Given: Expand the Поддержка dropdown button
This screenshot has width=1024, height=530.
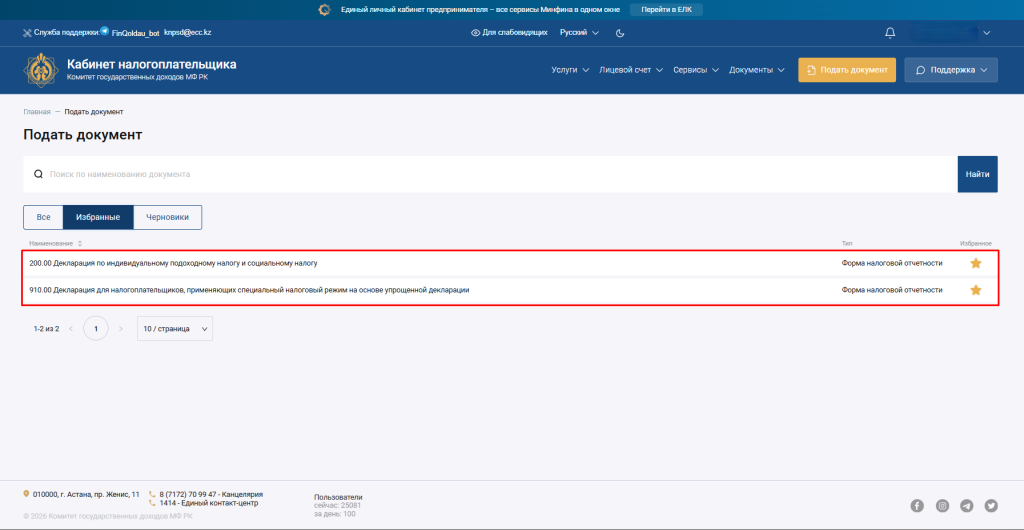Looking at the screenshot, I should (x=951, y=70).
